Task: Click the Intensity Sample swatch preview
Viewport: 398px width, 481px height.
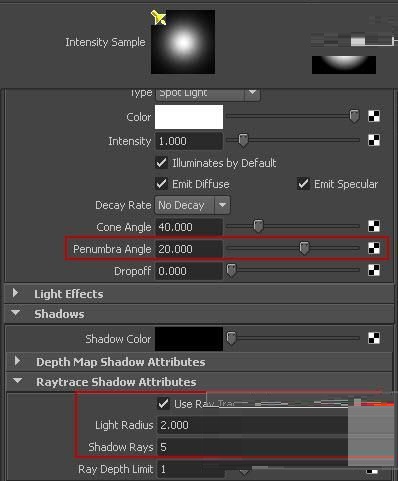Action: [183, 42]
